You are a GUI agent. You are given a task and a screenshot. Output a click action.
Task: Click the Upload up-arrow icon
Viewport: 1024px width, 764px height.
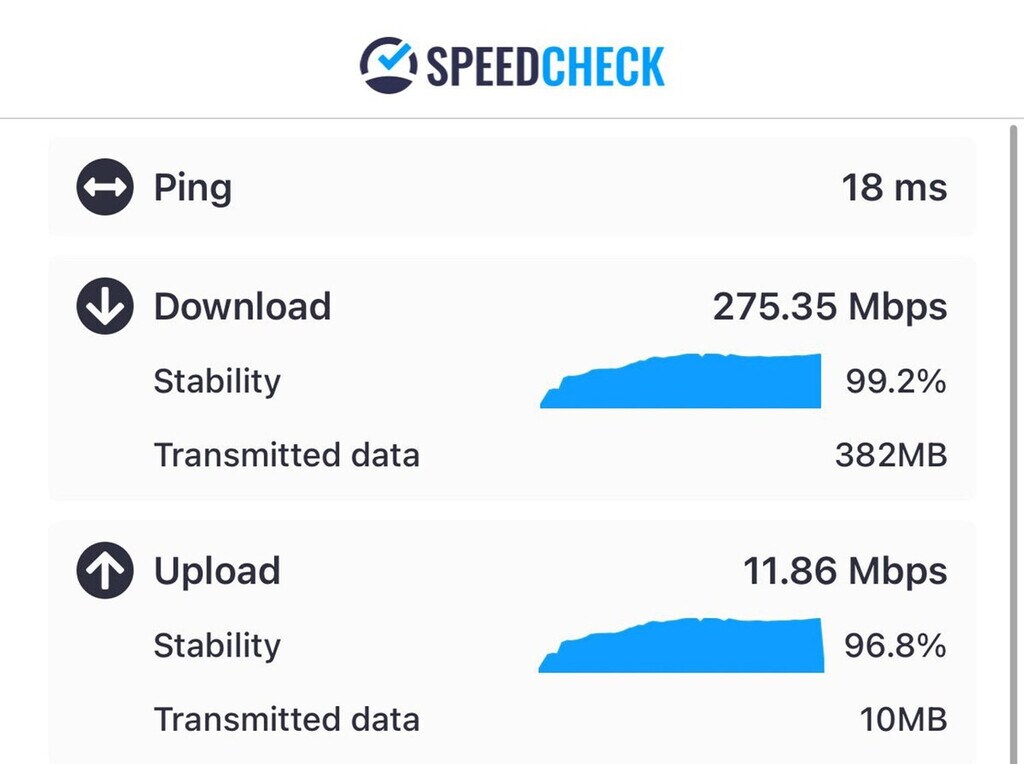(104, 571)
